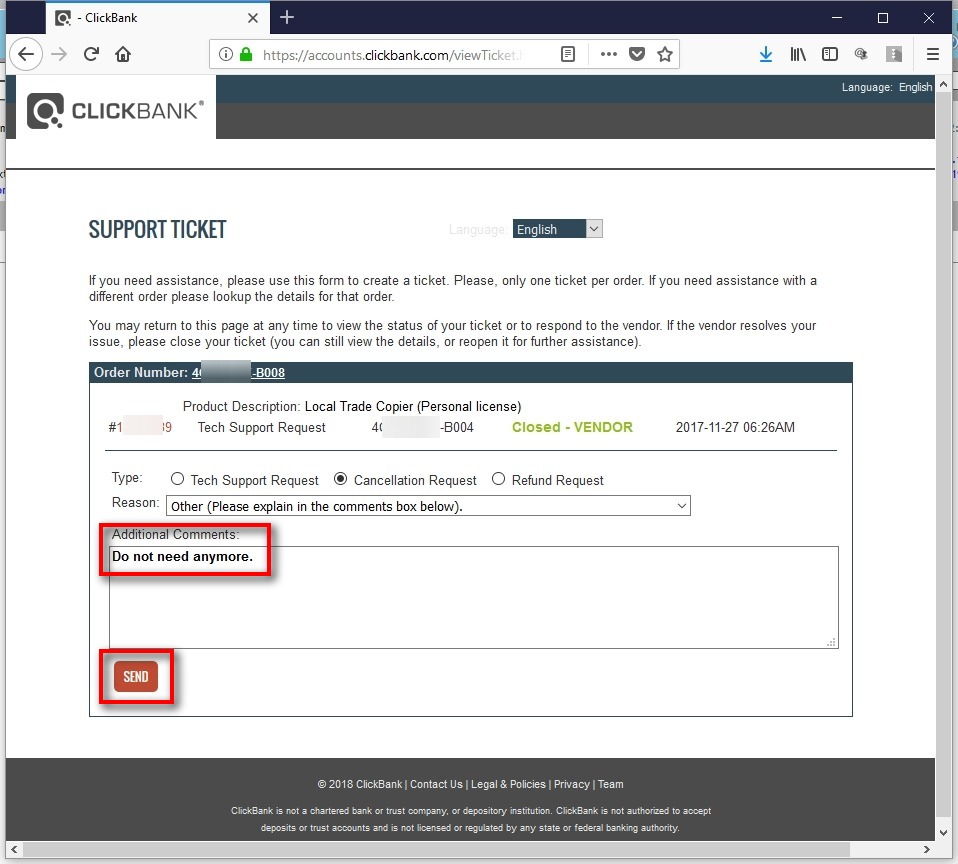Toggle reader view in address bar
This screenshot has width=958, height=864.
click(568, 54)
